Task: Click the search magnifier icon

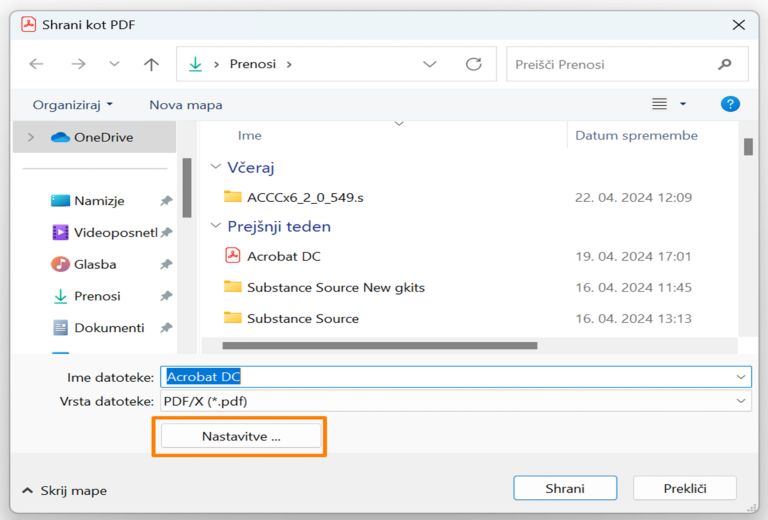Action: 725,64
